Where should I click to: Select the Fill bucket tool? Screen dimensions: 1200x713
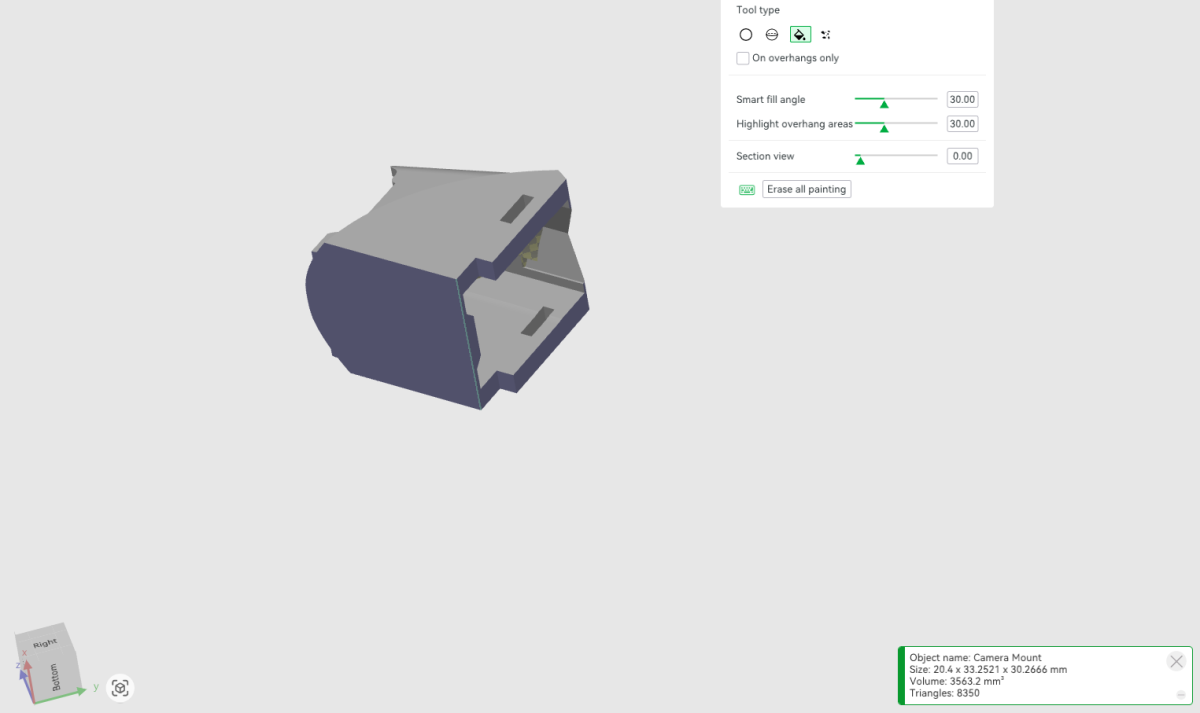pyautogui.click(x=800, y=35)
